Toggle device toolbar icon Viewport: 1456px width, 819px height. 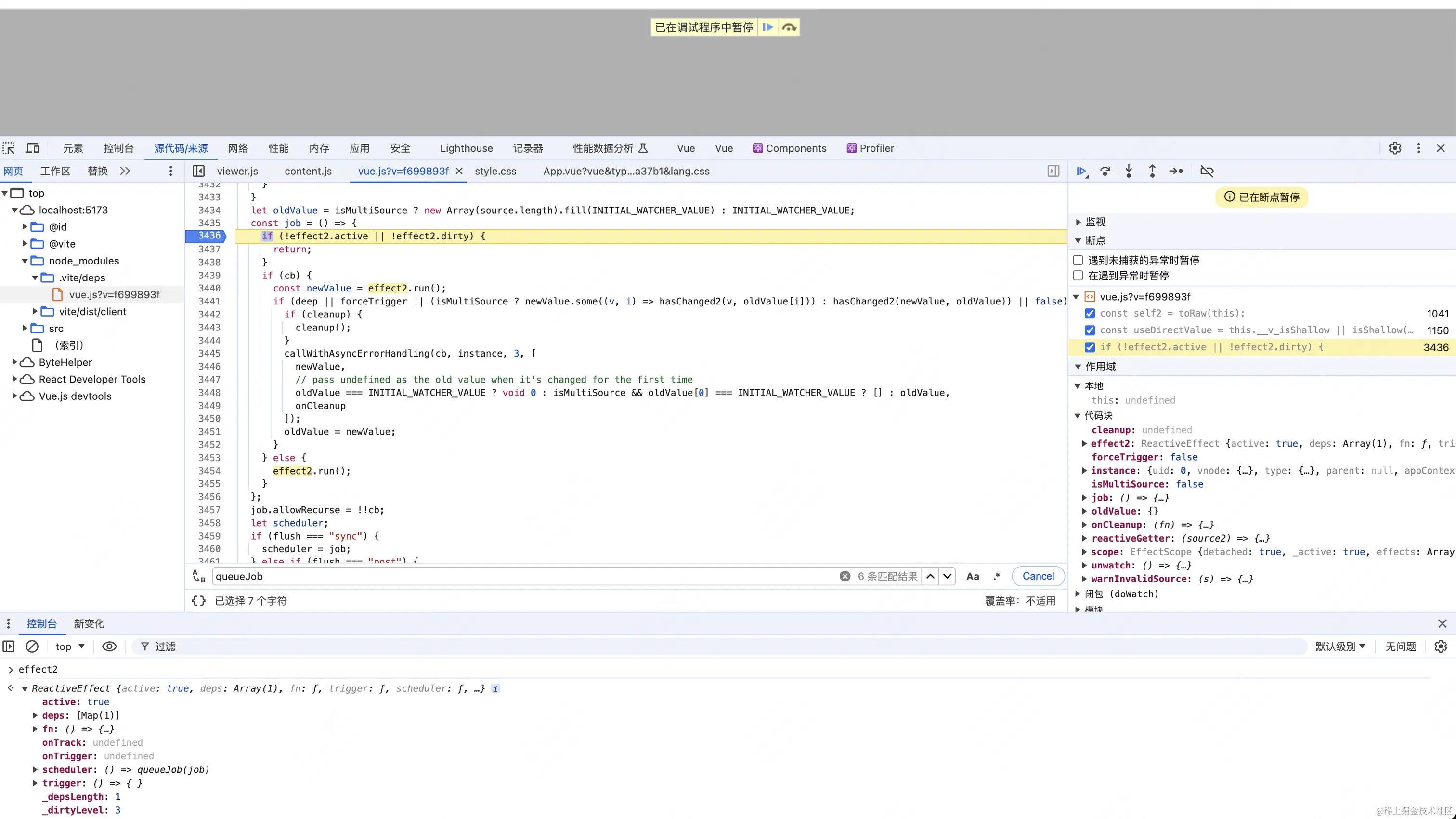32,148
